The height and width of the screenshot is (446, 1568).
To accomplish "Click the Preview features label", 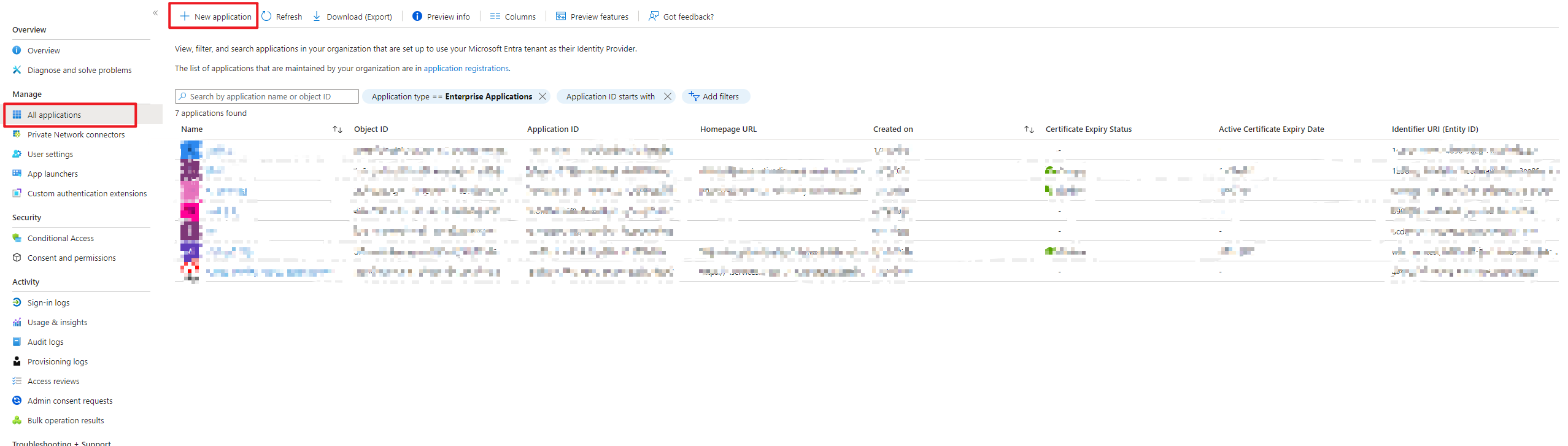I will (x=600, y=17).
